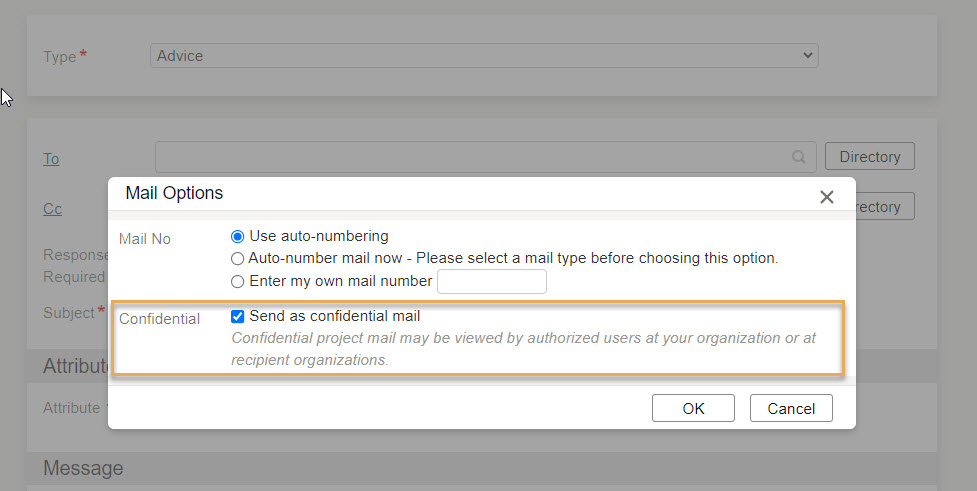
Task: Click the To link
Action: click(x=51, y=159)
